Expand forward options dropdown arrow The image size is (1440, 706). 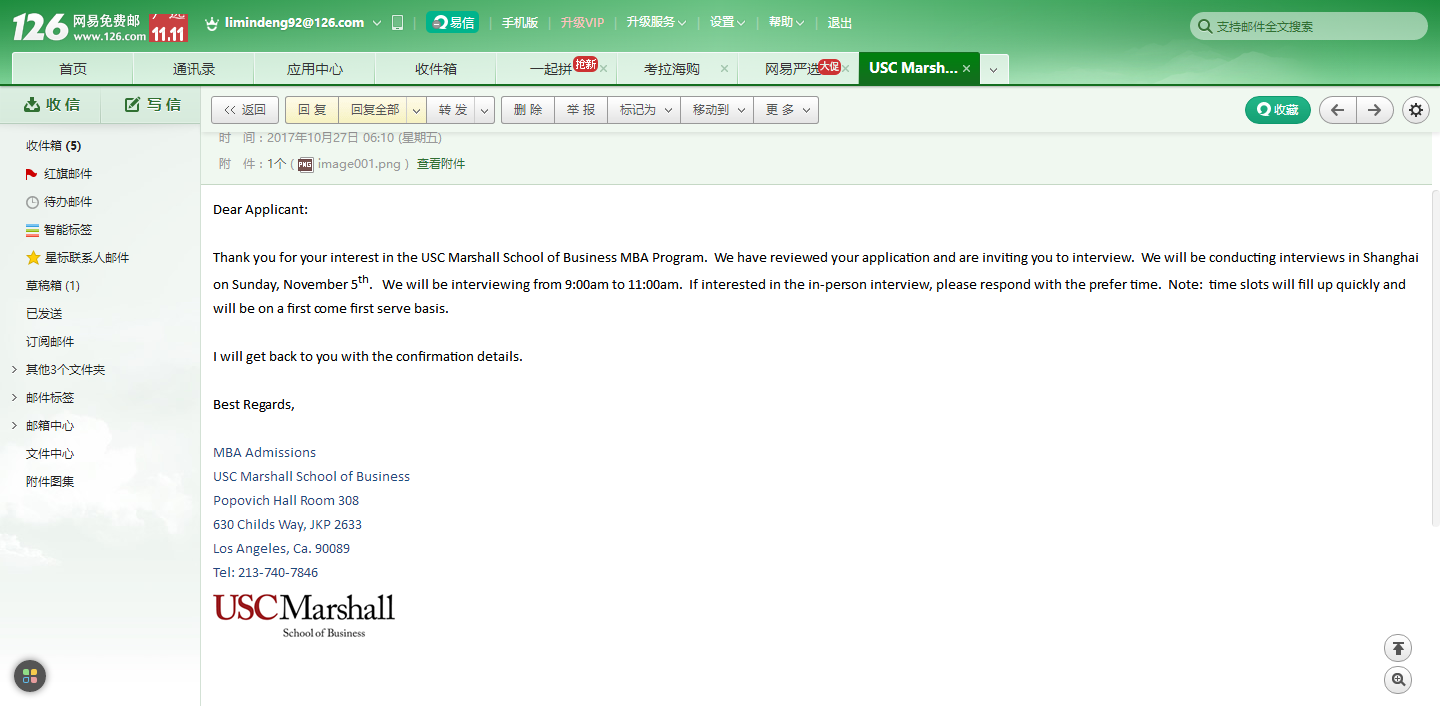[484, 110]
